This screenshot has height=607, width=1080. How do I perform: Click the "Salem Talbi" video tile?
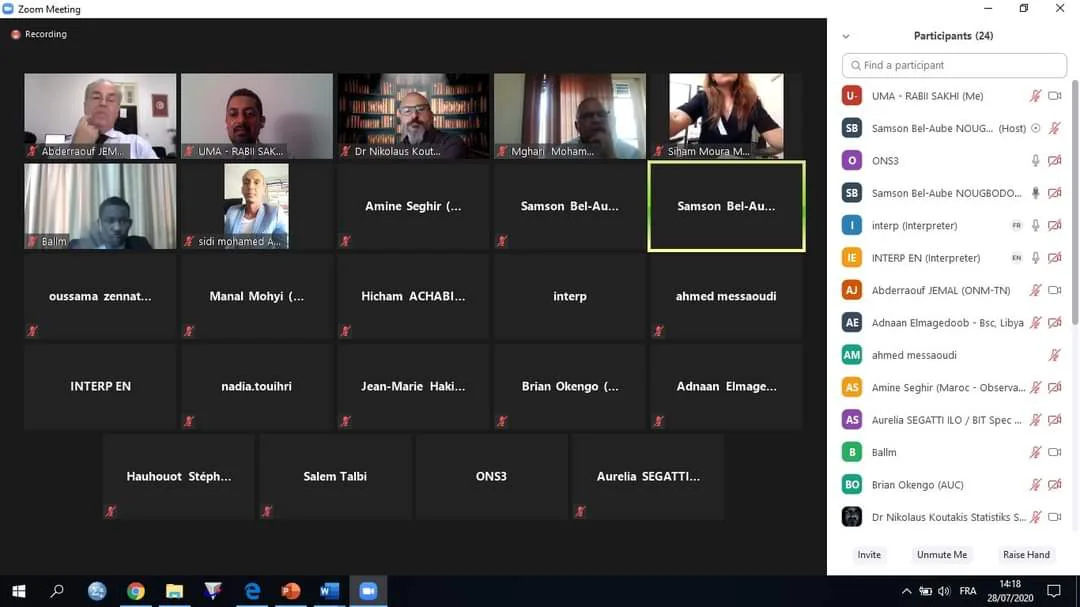click(x=335, y=477)
